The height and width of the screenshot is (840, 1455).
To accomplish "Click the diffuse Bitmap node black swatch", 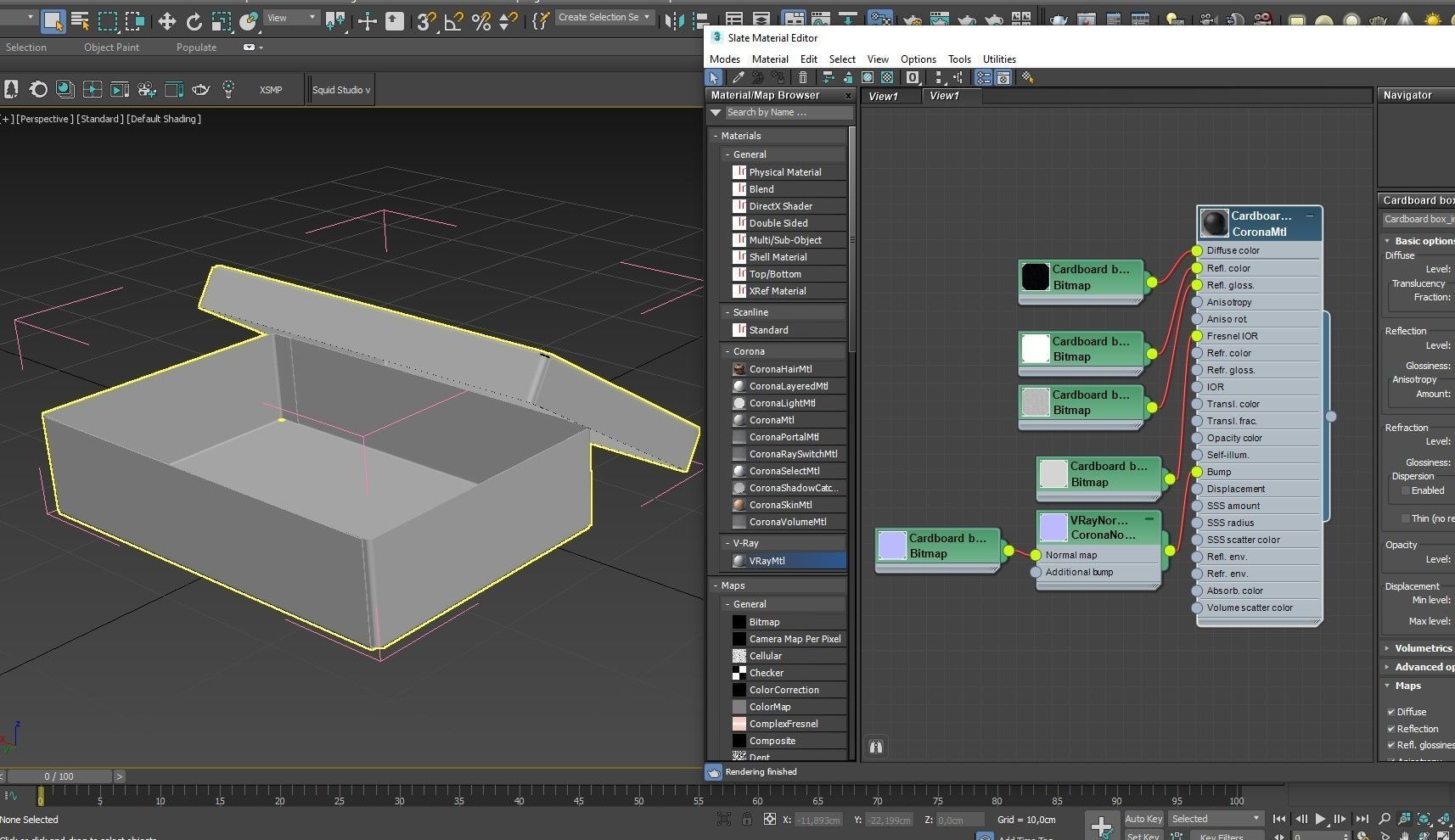I will point(1035,277).
